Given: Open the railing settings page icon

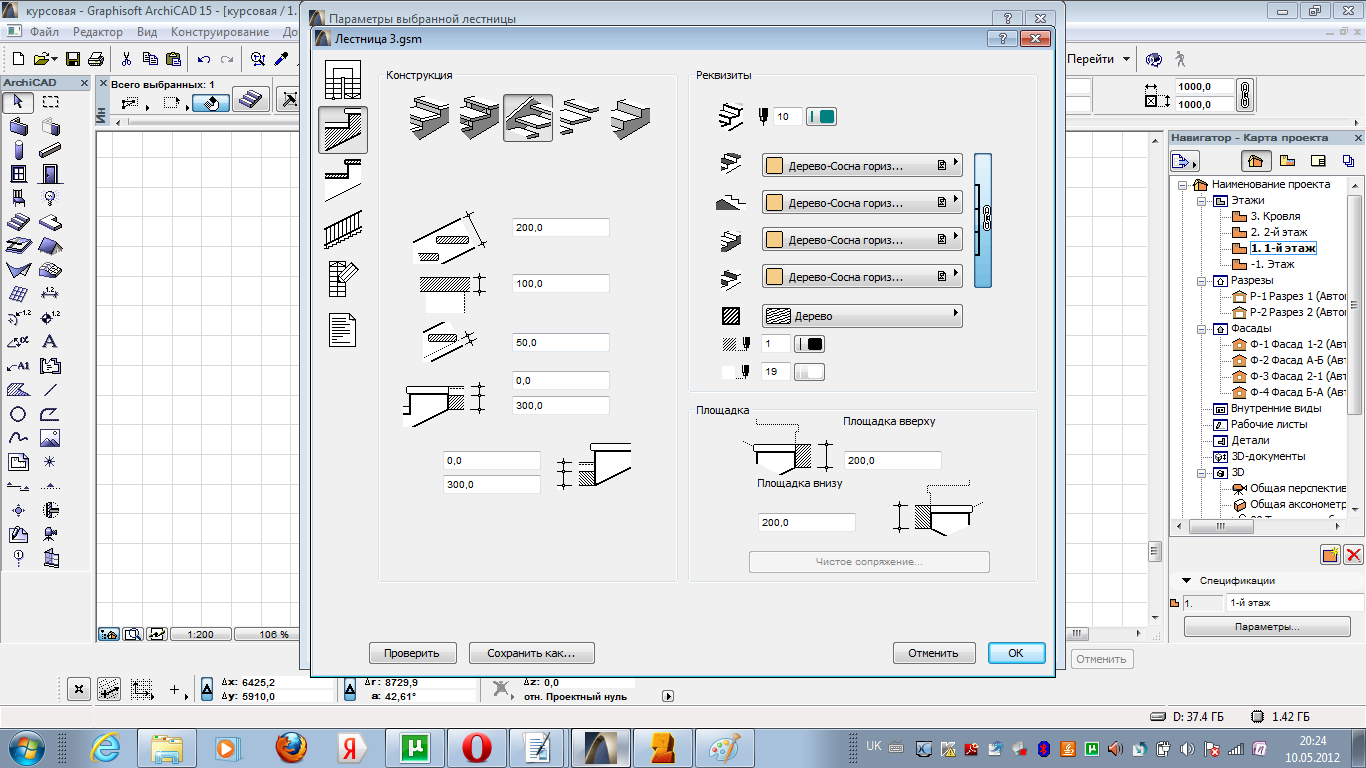Looking at the screenshot, I should [x=343, y=230].
